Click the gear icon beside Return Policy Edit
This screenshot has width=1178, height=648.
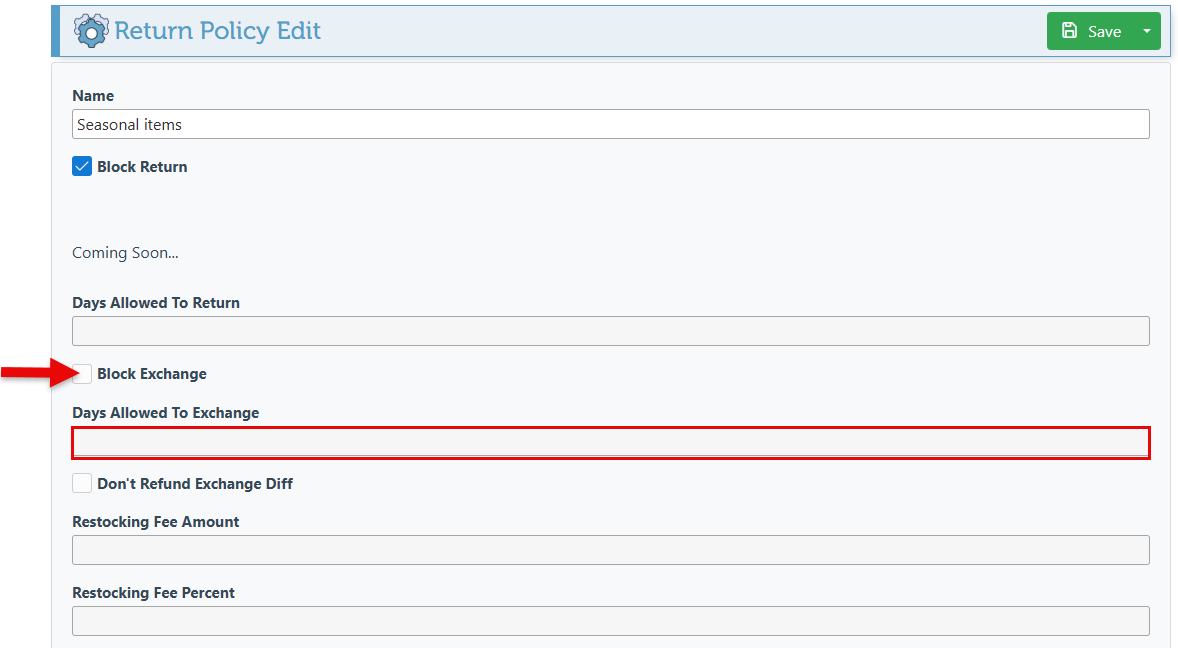(91, 31)
